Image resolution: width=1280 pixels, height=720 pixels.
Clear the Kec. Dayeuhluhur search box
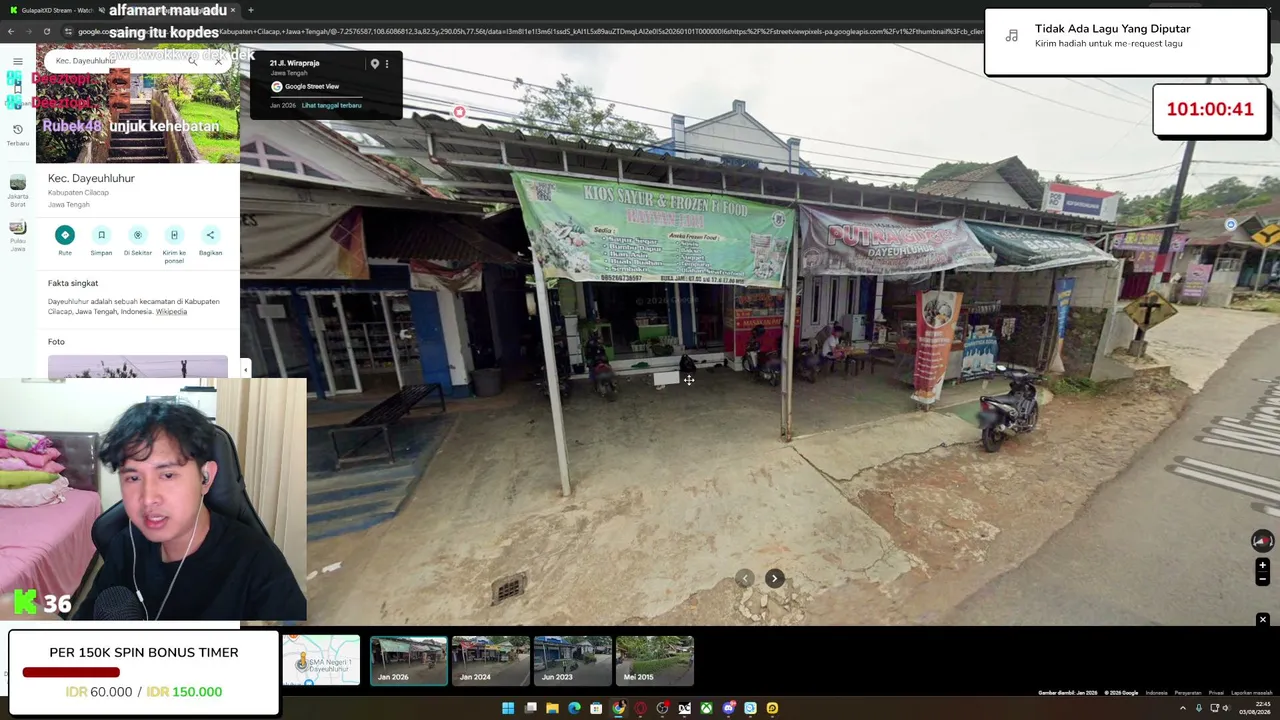coord(218,61)
